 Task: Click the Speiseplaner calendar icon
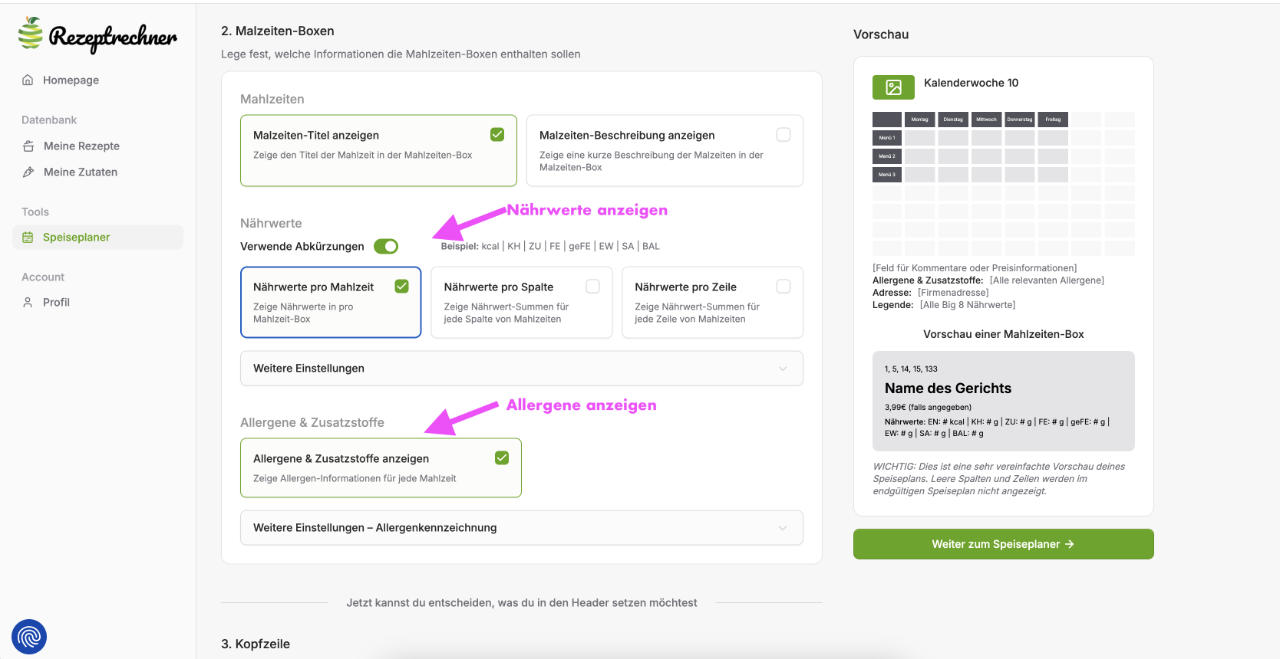(x=28, y=238)
